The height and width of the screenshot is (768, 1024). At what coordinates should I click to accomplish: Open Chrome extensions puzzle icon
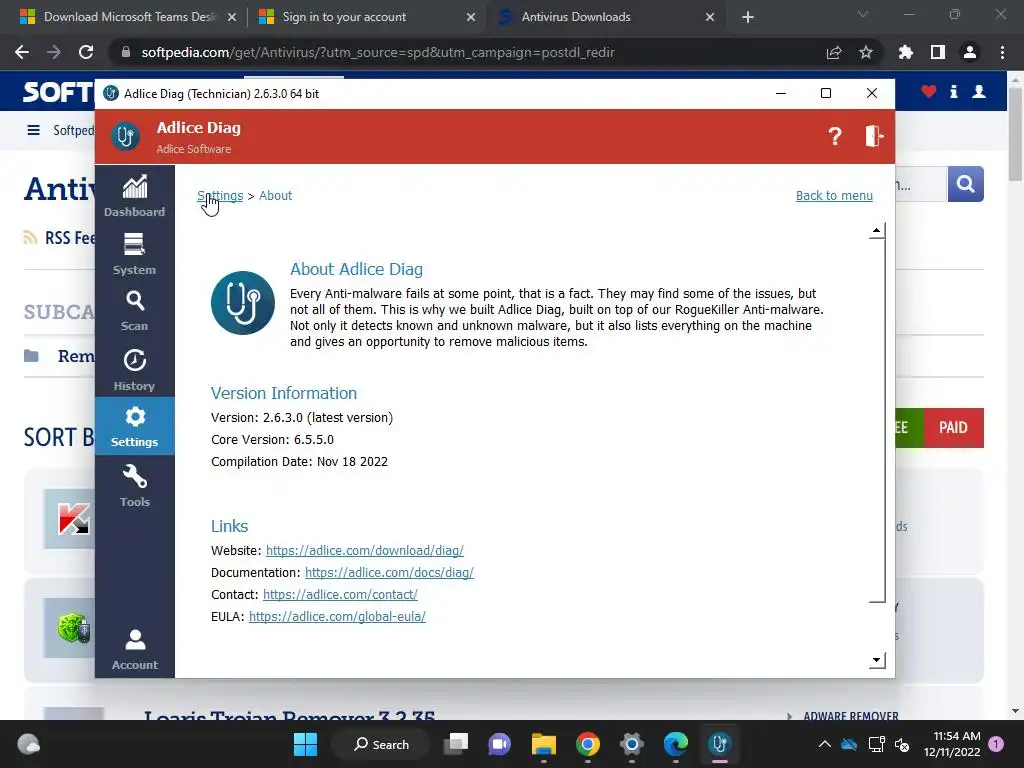click(x=906, y=52)
